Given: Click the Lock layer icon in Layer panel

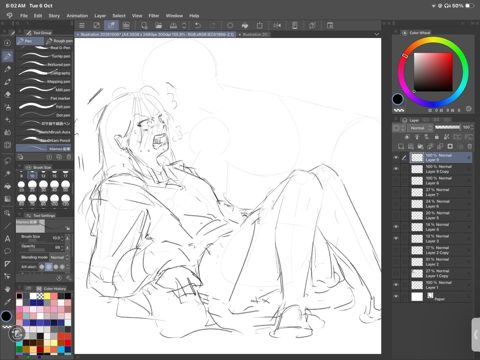Looking at the screenshot, I should pos(437,137).
